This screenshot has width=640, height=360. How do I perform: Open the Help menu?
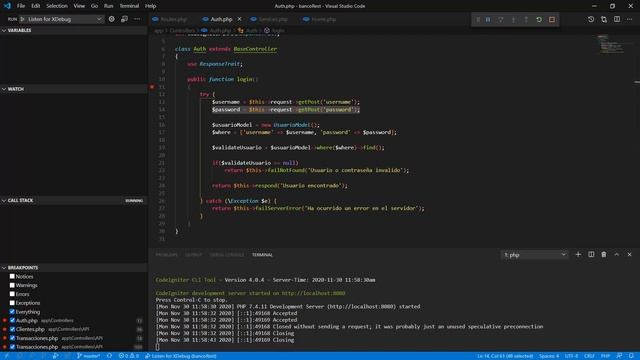[x=151, y=6]
